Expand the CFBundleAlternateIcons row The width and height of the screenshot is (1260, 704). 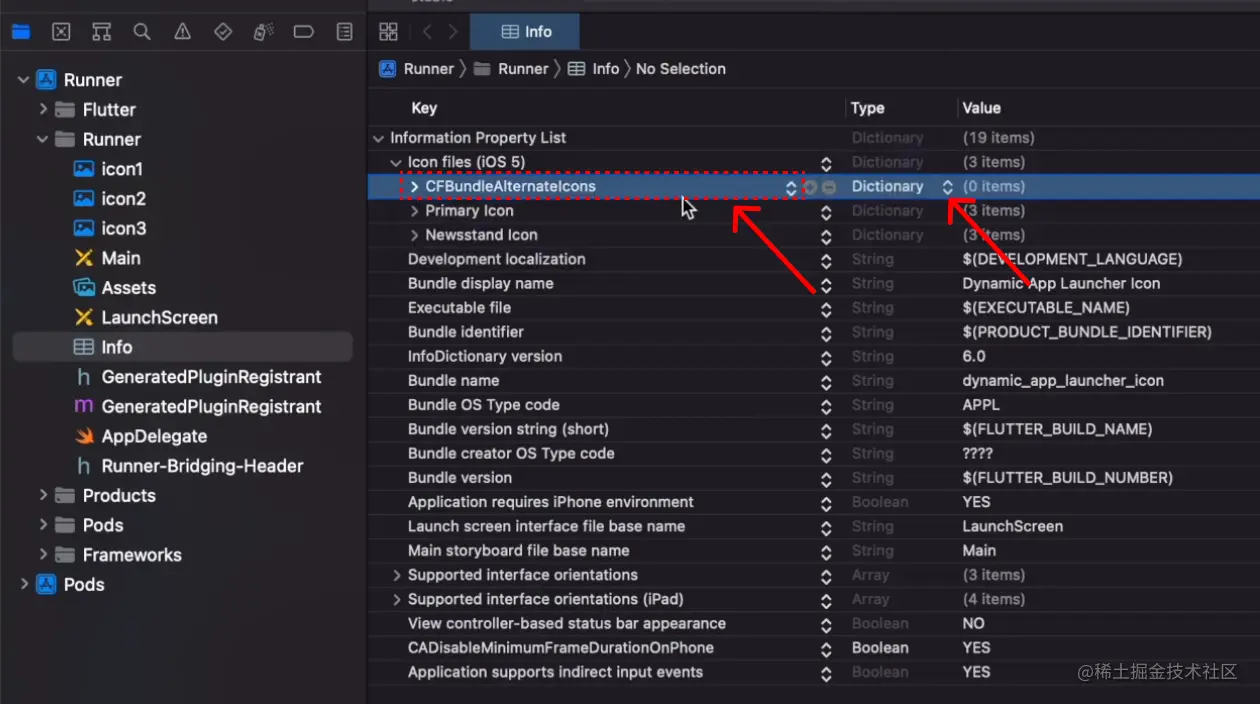coord(414,186)
